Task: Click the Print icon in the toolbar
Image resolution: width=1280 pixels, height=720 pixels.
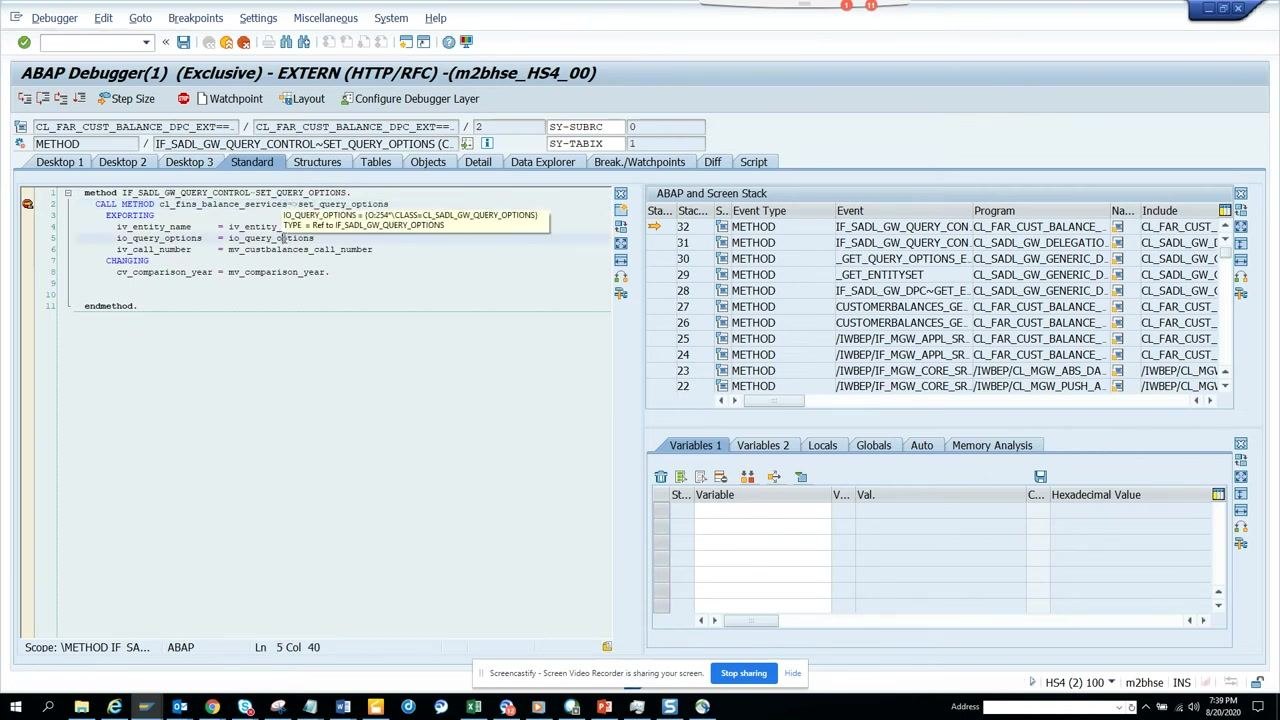Action: (269, 42)
